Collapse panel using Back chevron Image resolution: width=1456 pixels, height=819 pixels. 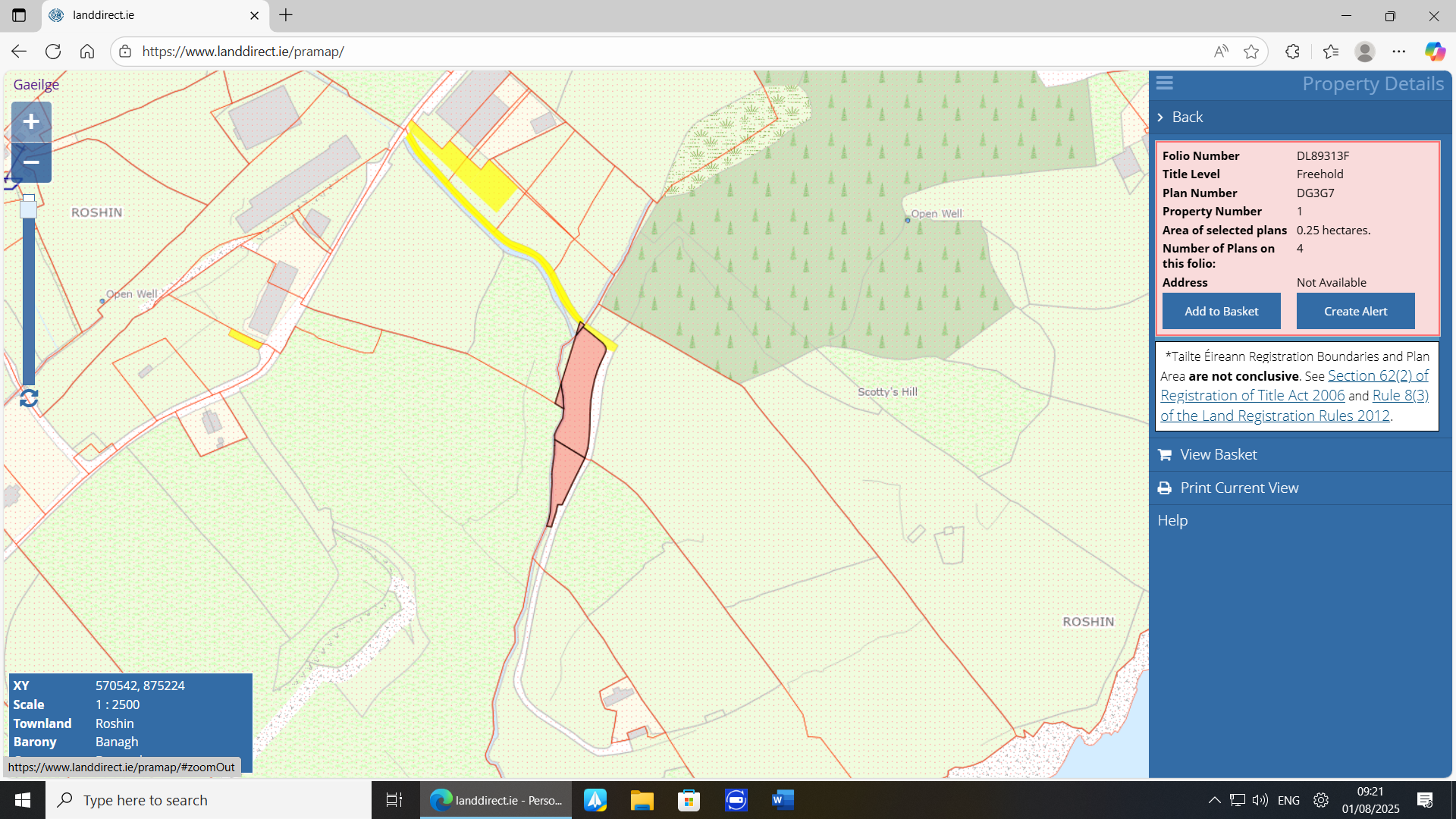pos(1160,118)
